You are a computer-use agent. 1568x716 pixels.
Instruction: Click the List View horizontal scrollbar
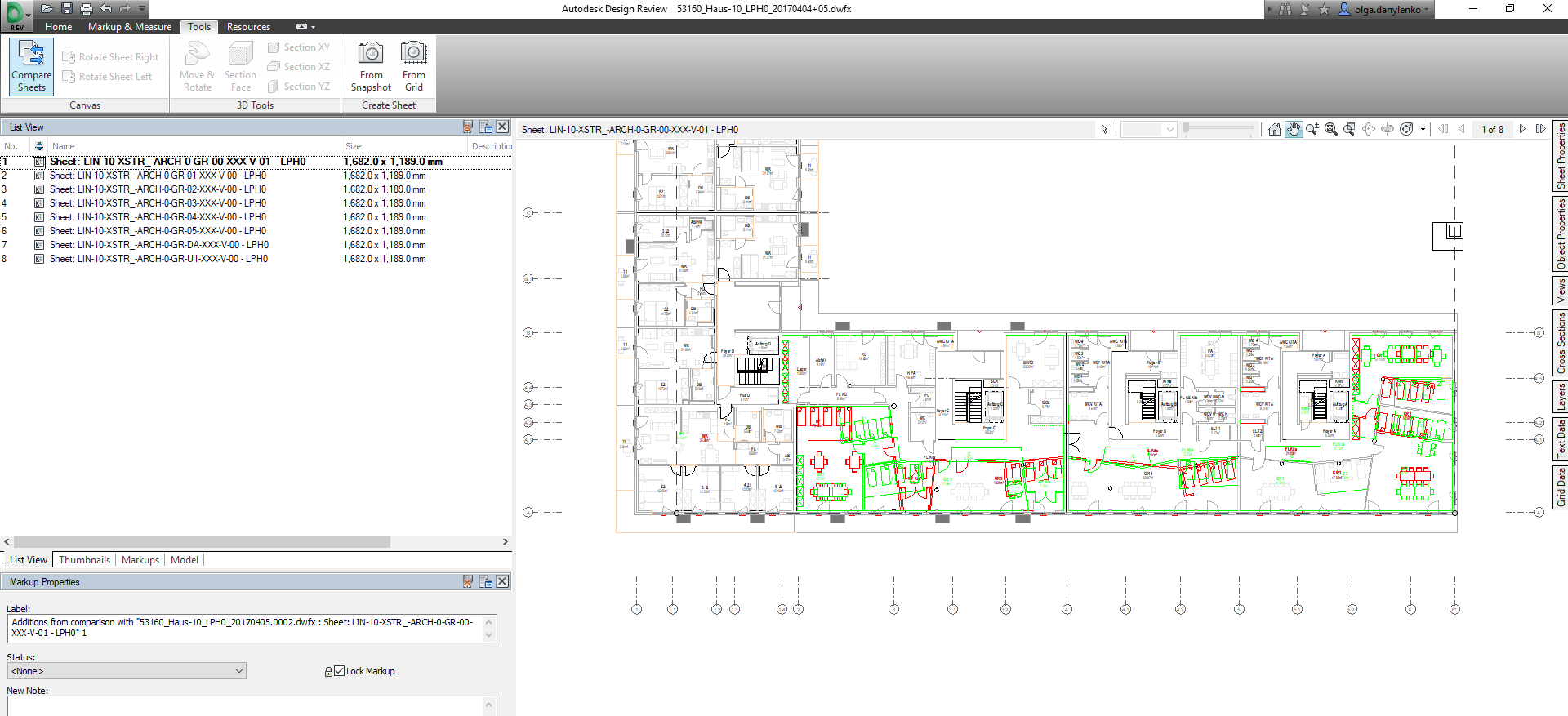click(202, 542)
